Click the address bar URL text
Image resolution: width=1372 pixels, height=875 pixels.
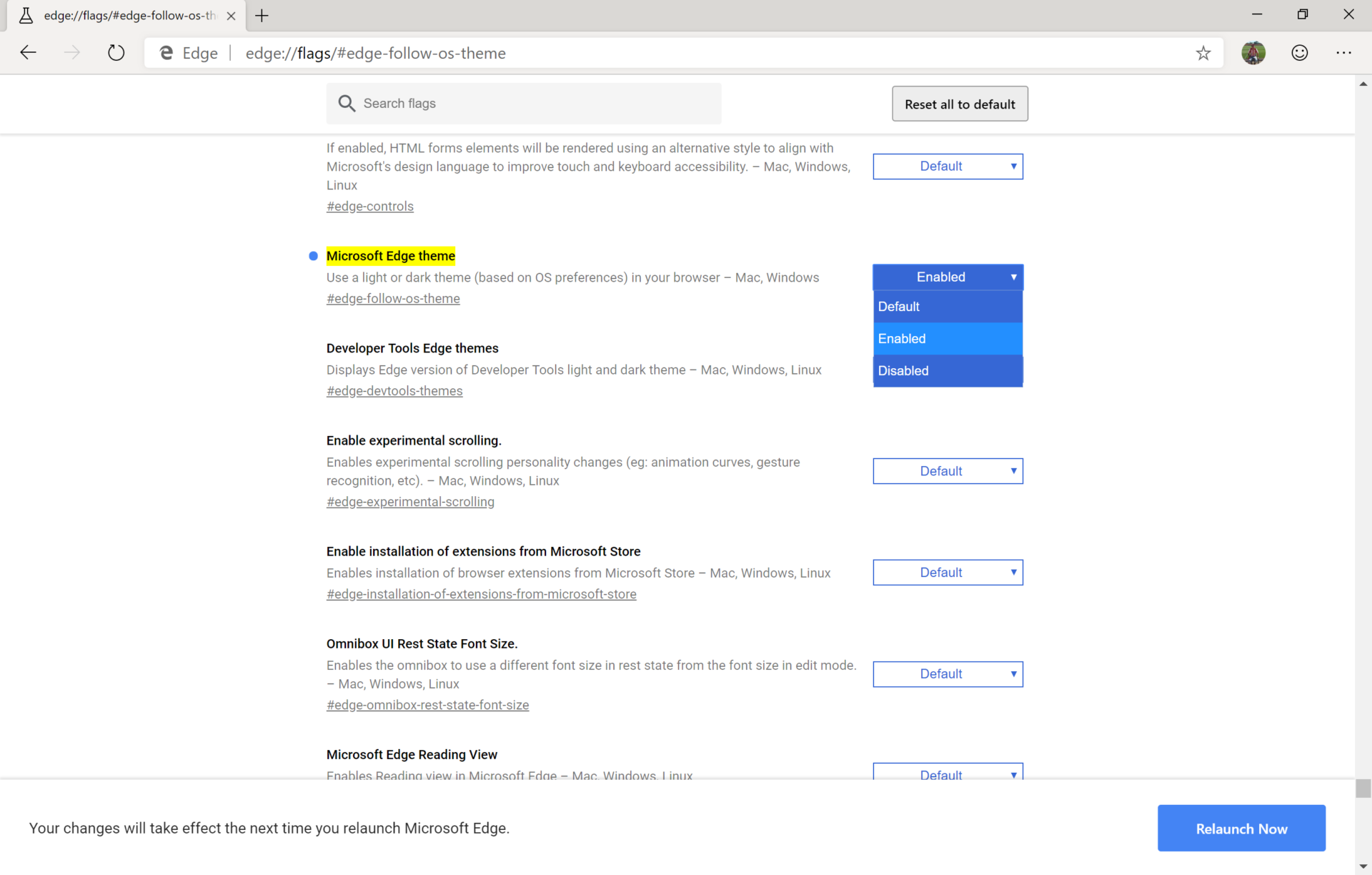coord(376,53)
